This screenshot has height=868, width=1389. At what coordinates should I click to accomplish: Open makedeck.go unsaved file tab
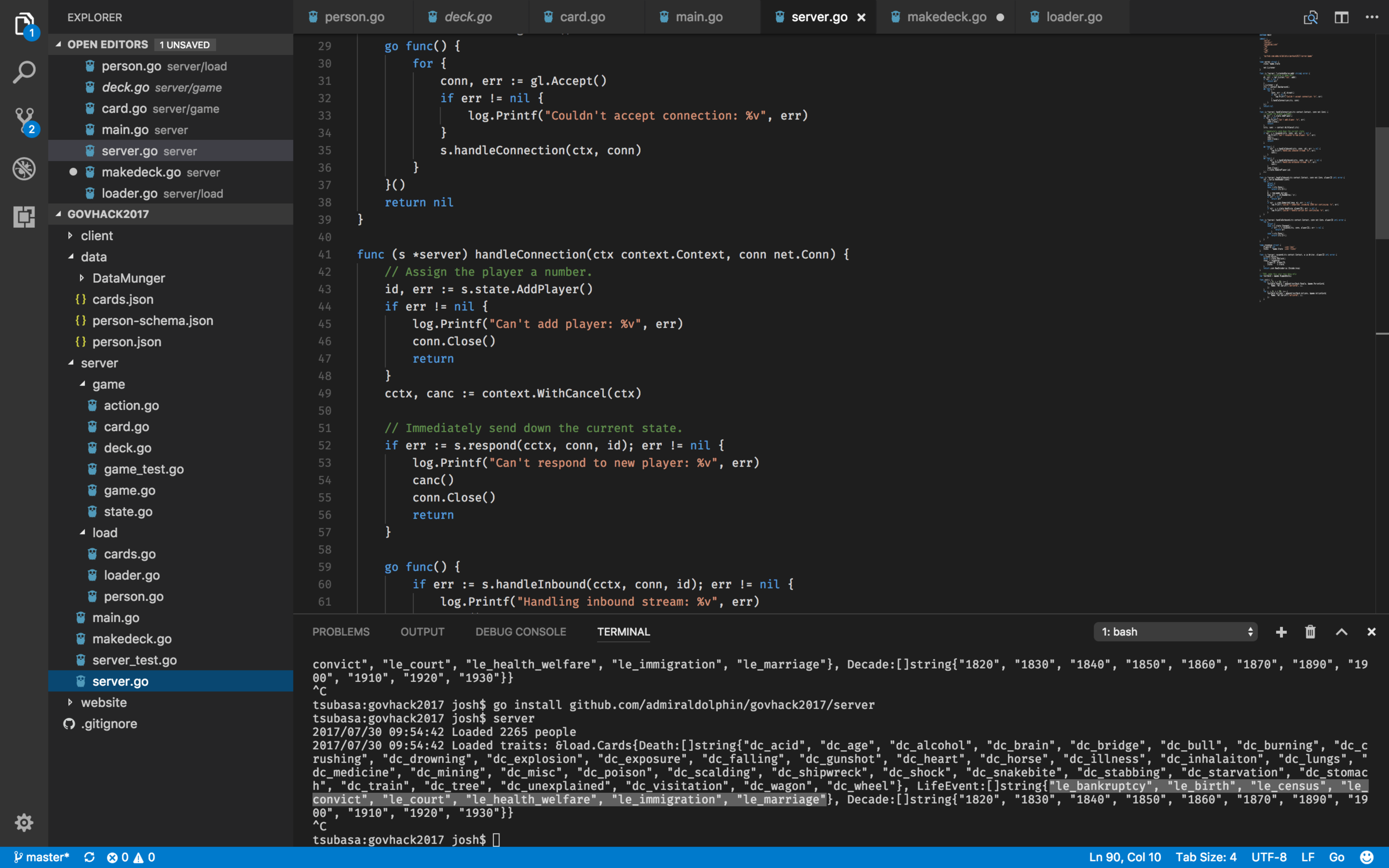(945, 17)
